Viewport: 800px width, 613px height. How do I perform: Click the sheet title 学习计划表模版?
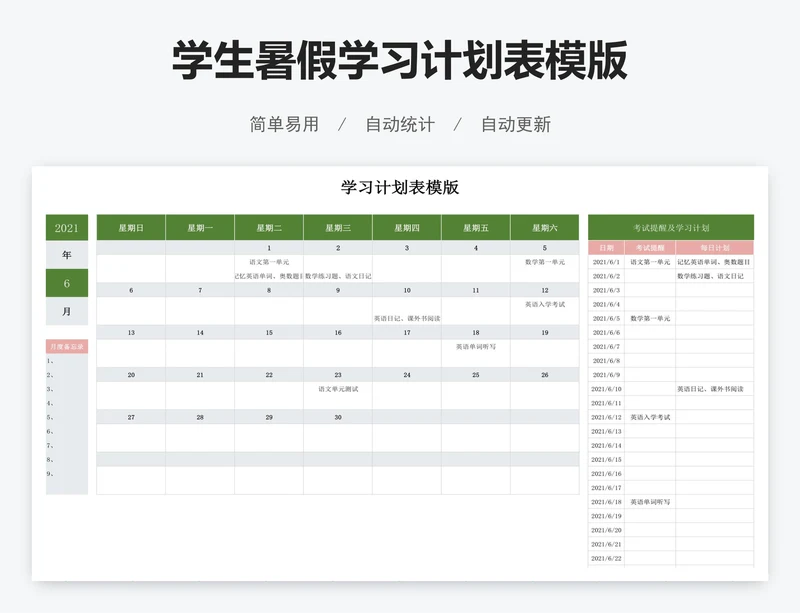point(400,187)
